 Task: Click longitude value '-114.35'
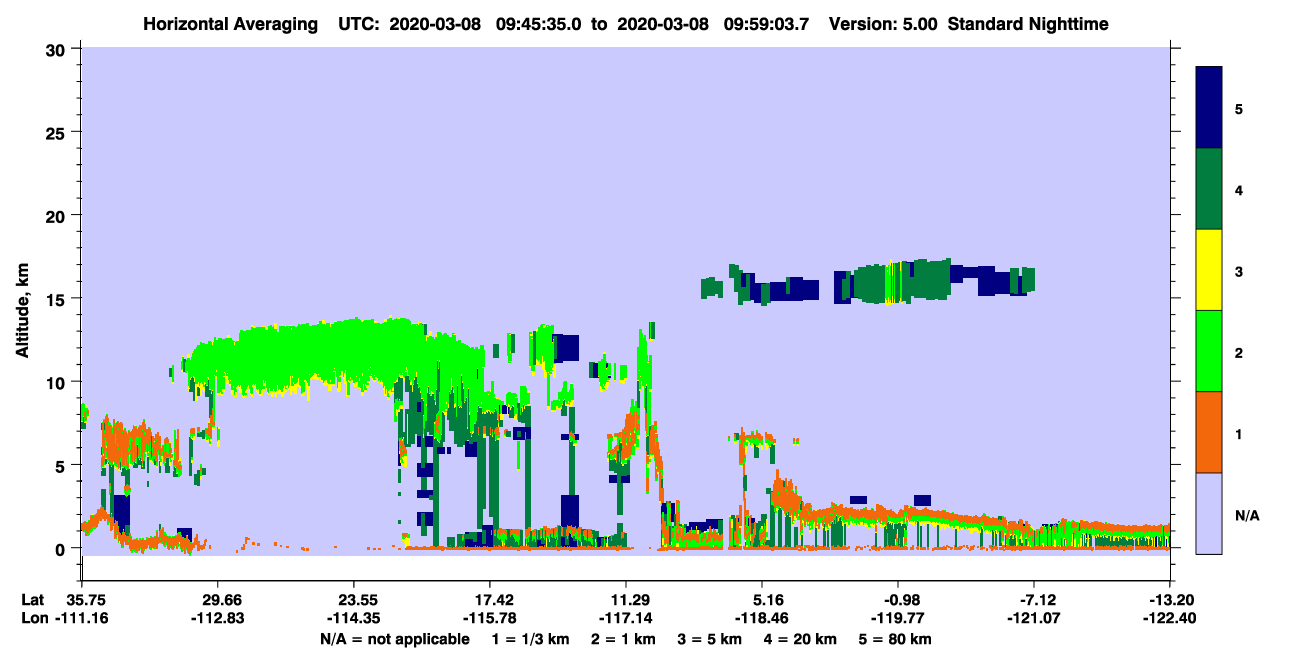coord(354,618)
